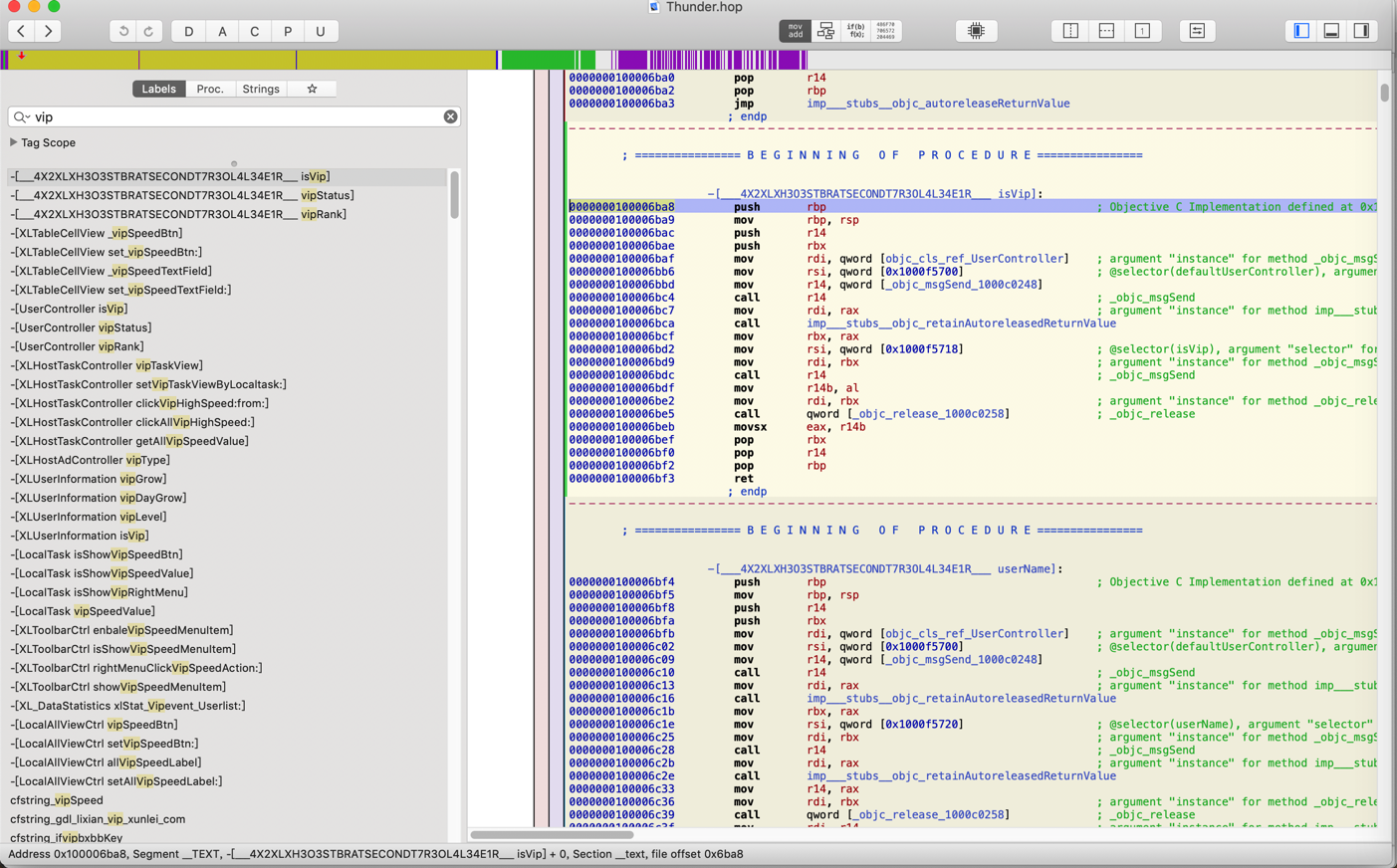Switch to the Proc. tab
Image resolution: width=1397 pixels, height=868 pixels.
click(210, 89)
